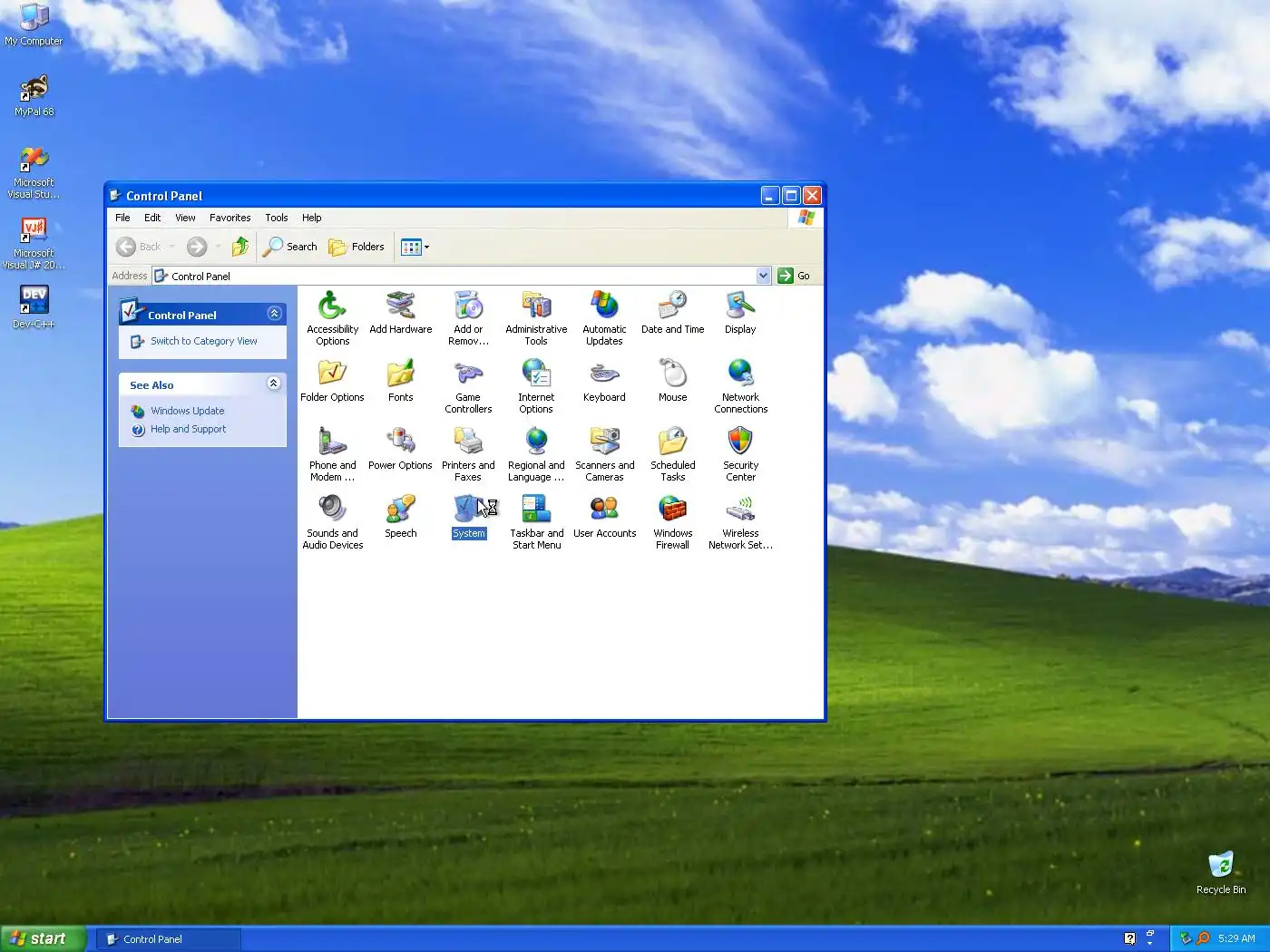Select Microsoft Visual Studio desktop shortcut
This screenshot has height=952, width=1270.
point(34,172)
